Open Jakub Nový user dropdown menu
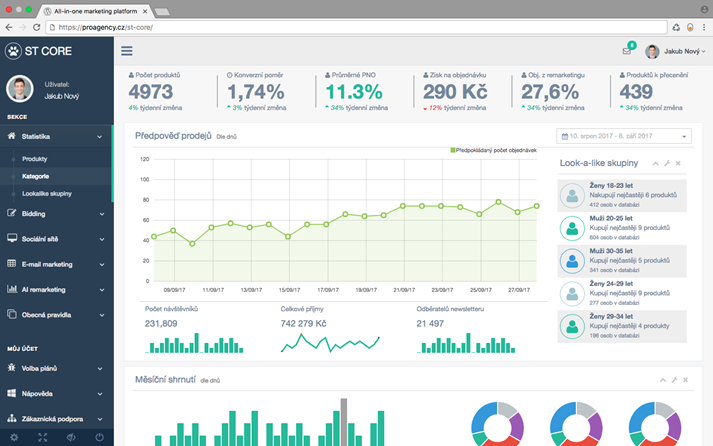Image resolution: width=713 pixels, height=446 pixels. coord(677,52)
